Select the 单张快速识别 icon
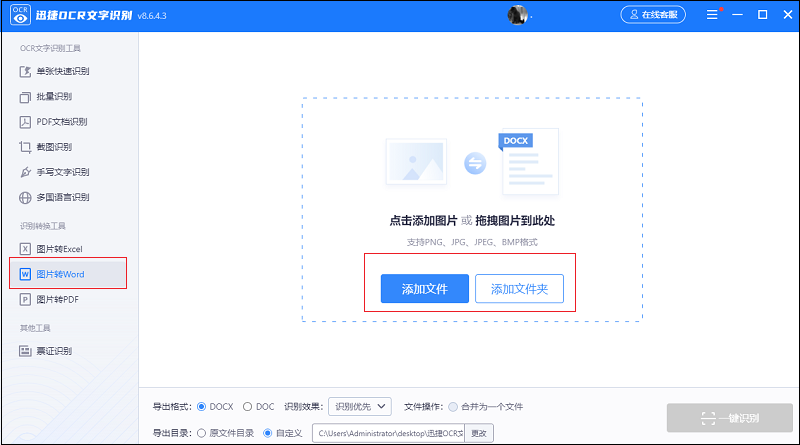This screenshot has height=445, width=800. 25,71
